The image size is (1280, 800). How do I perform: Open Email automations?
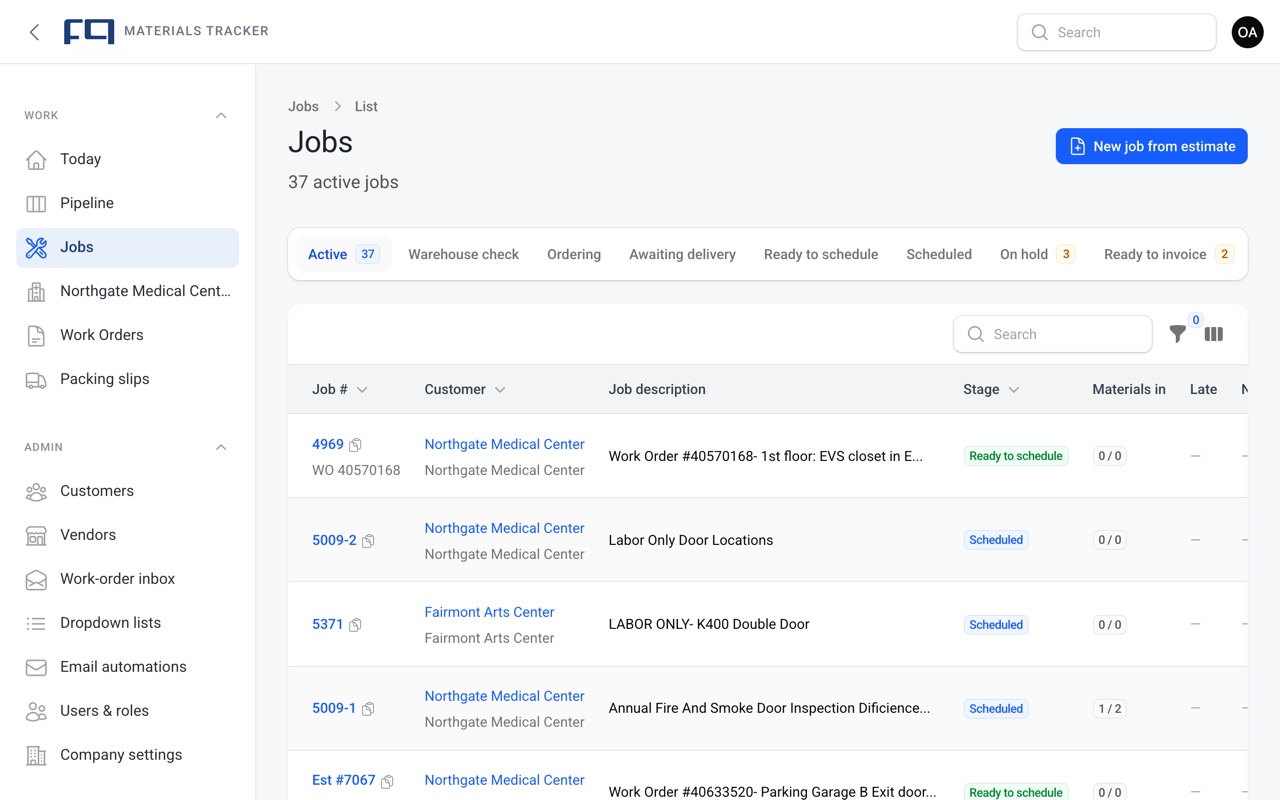tap(127, 667)
